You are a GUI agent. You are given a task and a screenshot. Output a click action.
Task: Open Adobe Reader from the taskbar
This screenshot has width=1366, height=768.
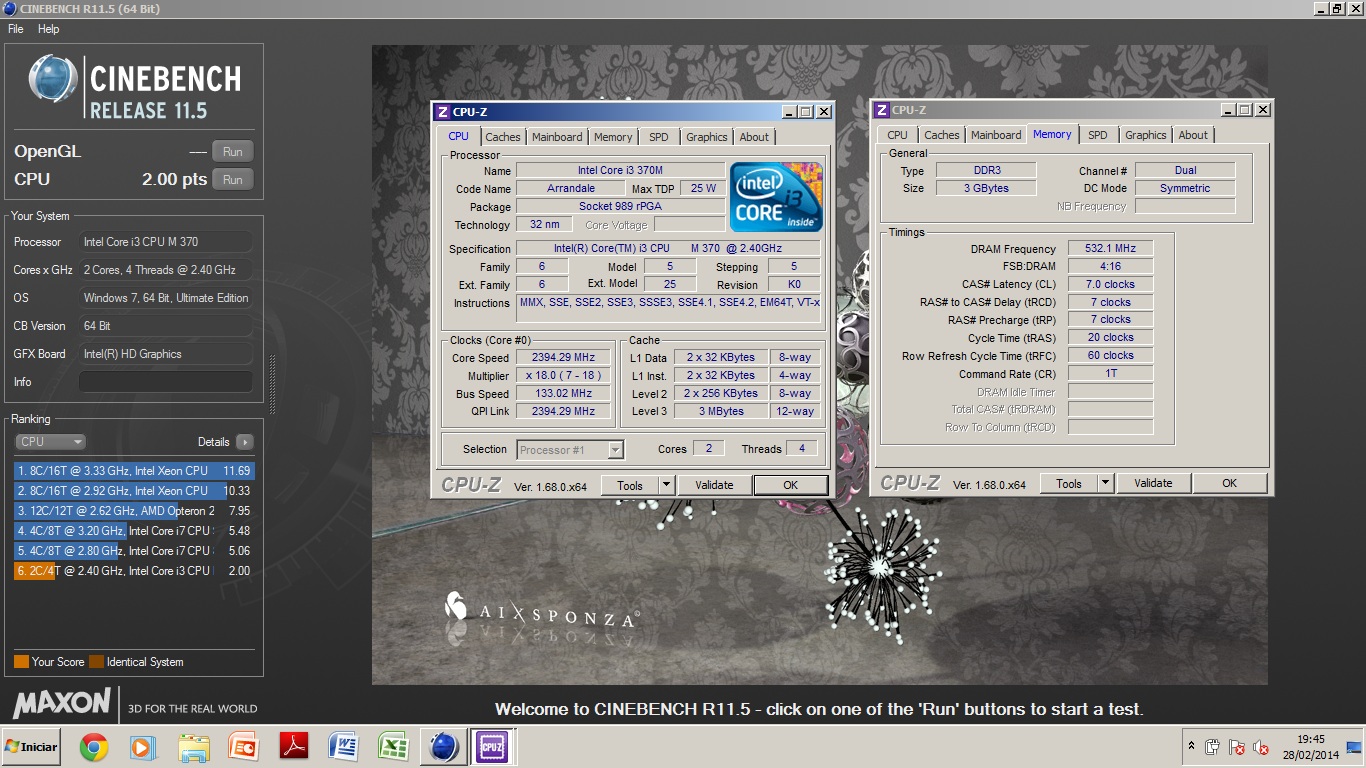click(x=293, y=747)
